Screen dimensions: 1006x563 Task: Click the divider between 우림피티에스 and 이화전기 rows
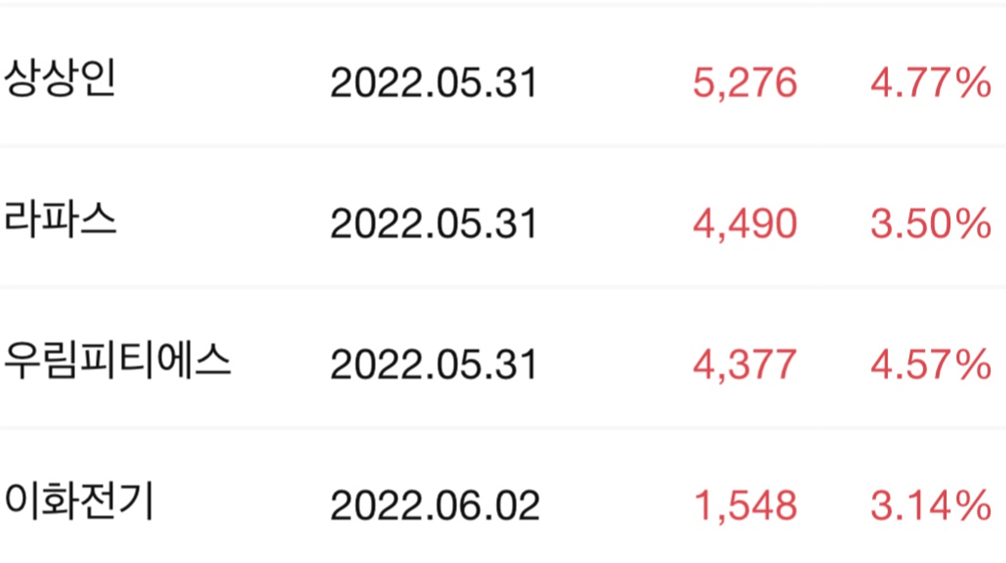coord(503,429)
